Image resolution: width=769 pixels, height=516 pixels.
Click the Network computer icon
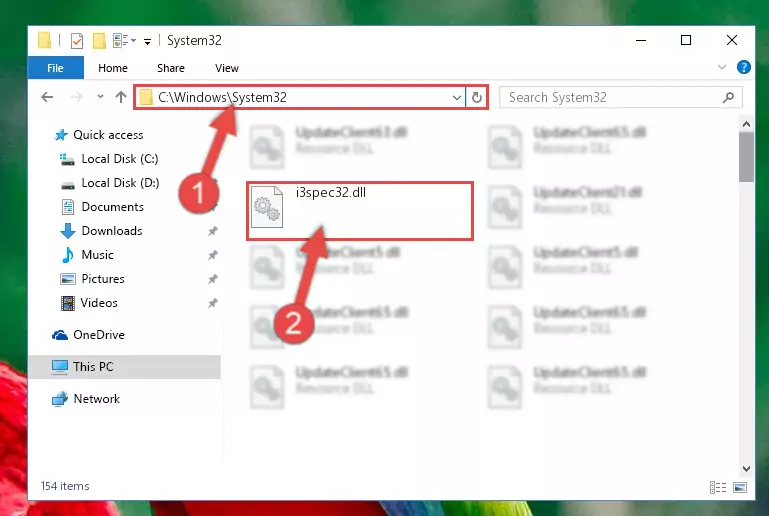(60, 399)
